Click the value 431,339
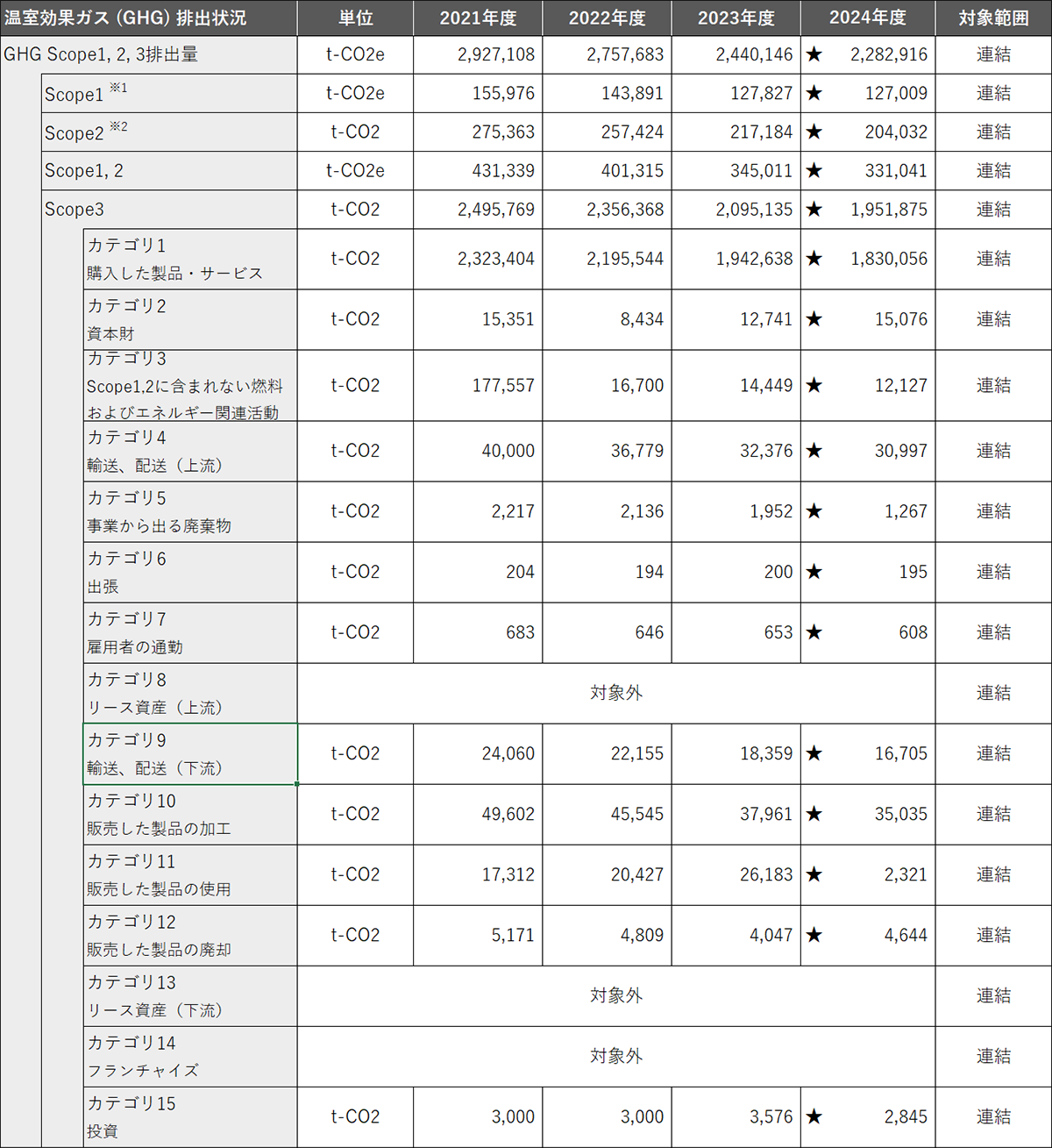The height and width of the screenshot is (1148, 1052). 503,170
